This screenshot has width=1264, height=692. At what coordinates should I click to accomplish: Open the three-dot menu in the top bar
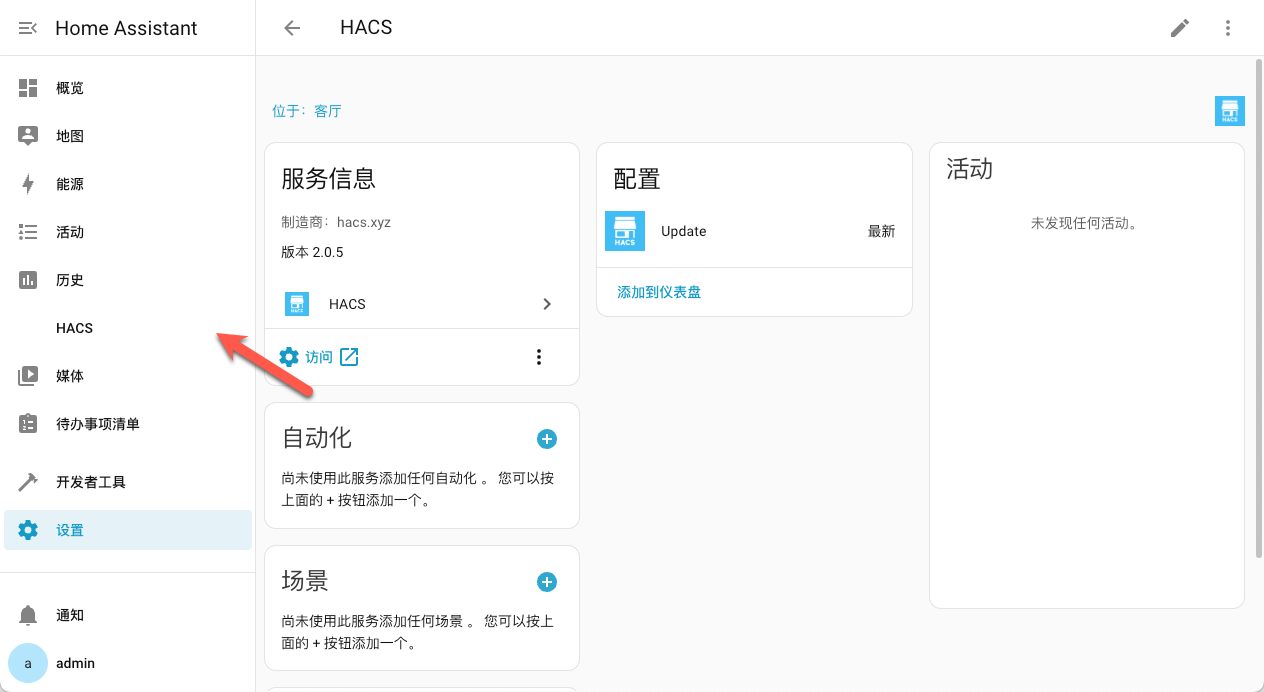(1228, 28)
